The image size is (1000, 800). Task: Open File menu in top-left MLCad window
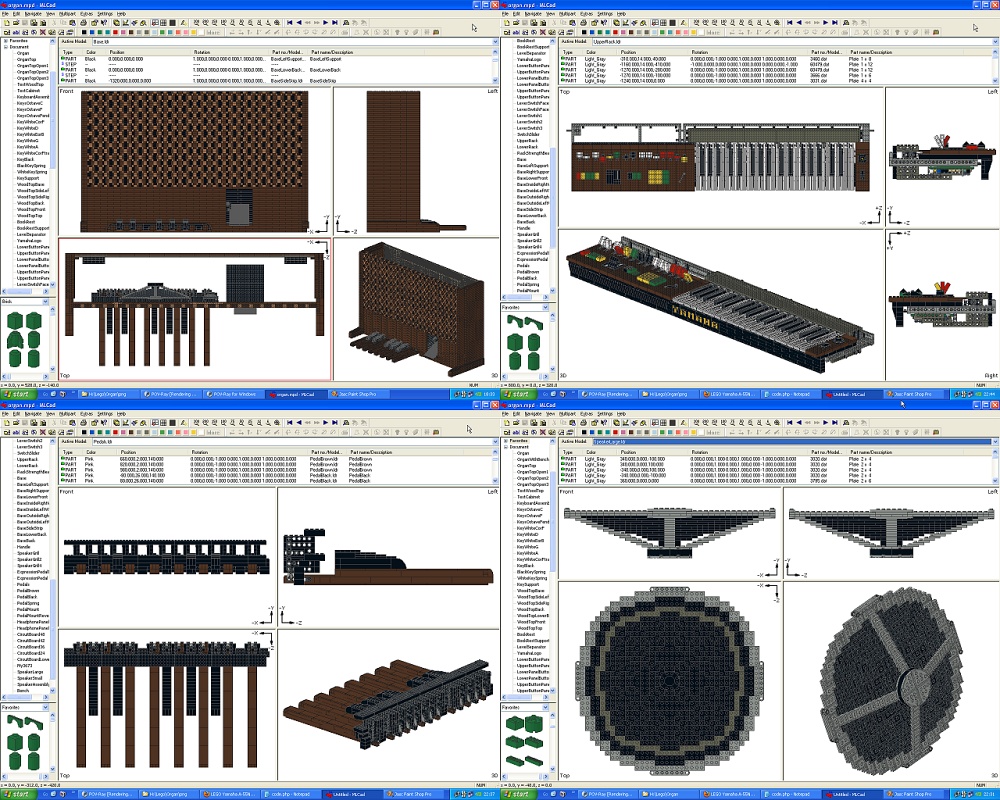tap(6, 13)
